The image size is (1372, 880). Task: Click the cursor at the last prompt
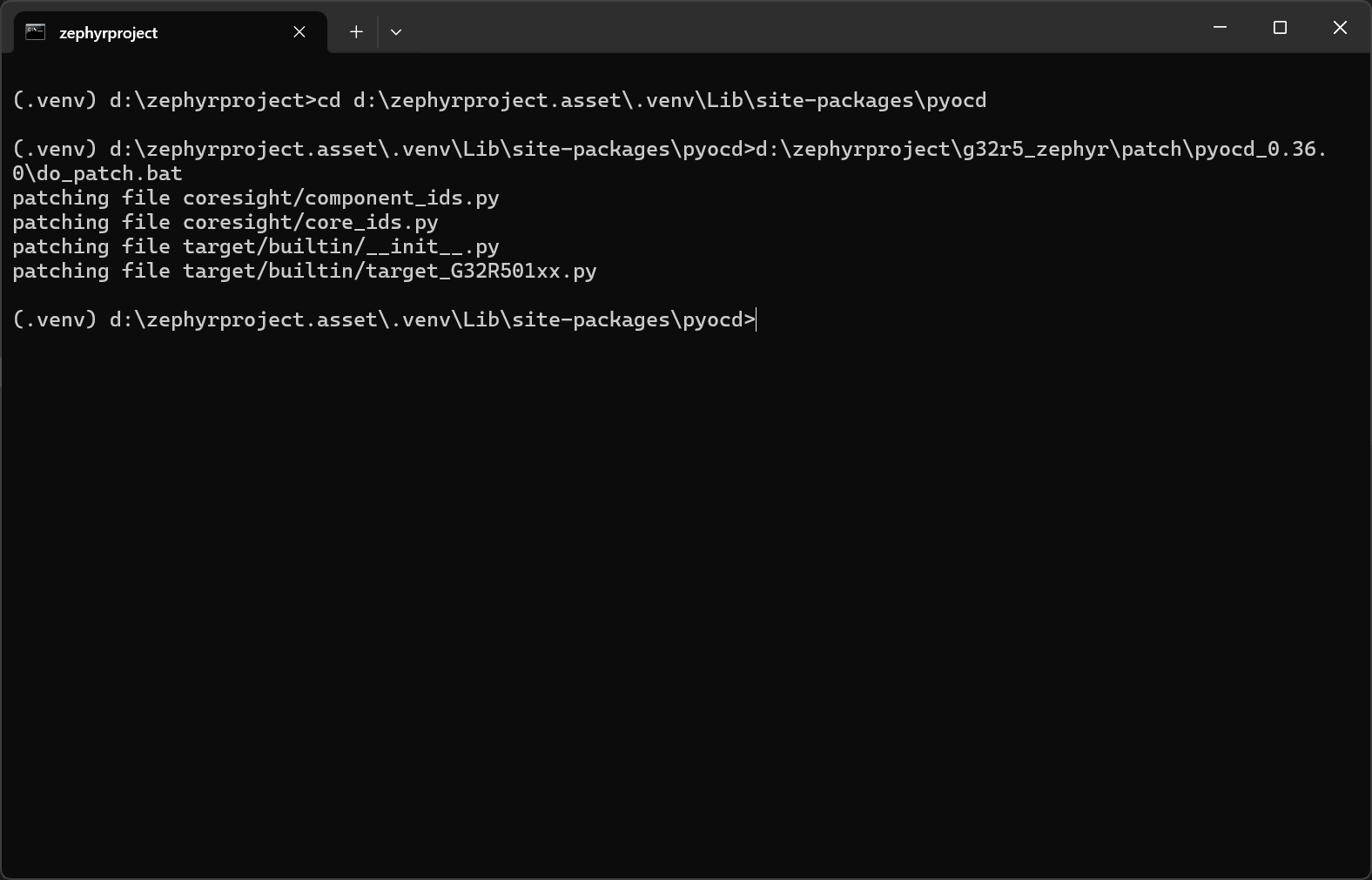pos(757,319)
